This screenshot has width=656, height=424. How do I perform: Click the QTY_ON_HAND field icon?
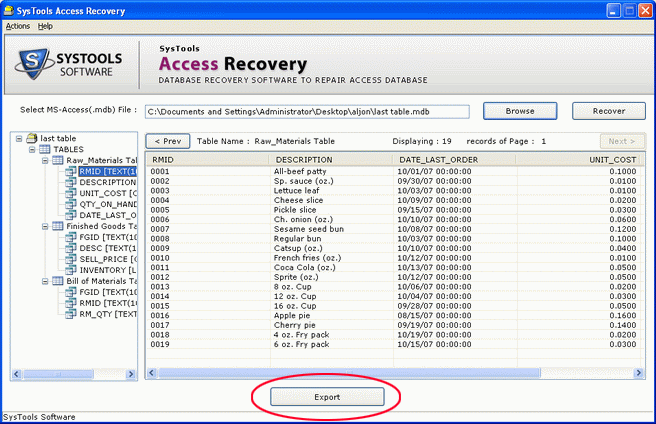71,204
